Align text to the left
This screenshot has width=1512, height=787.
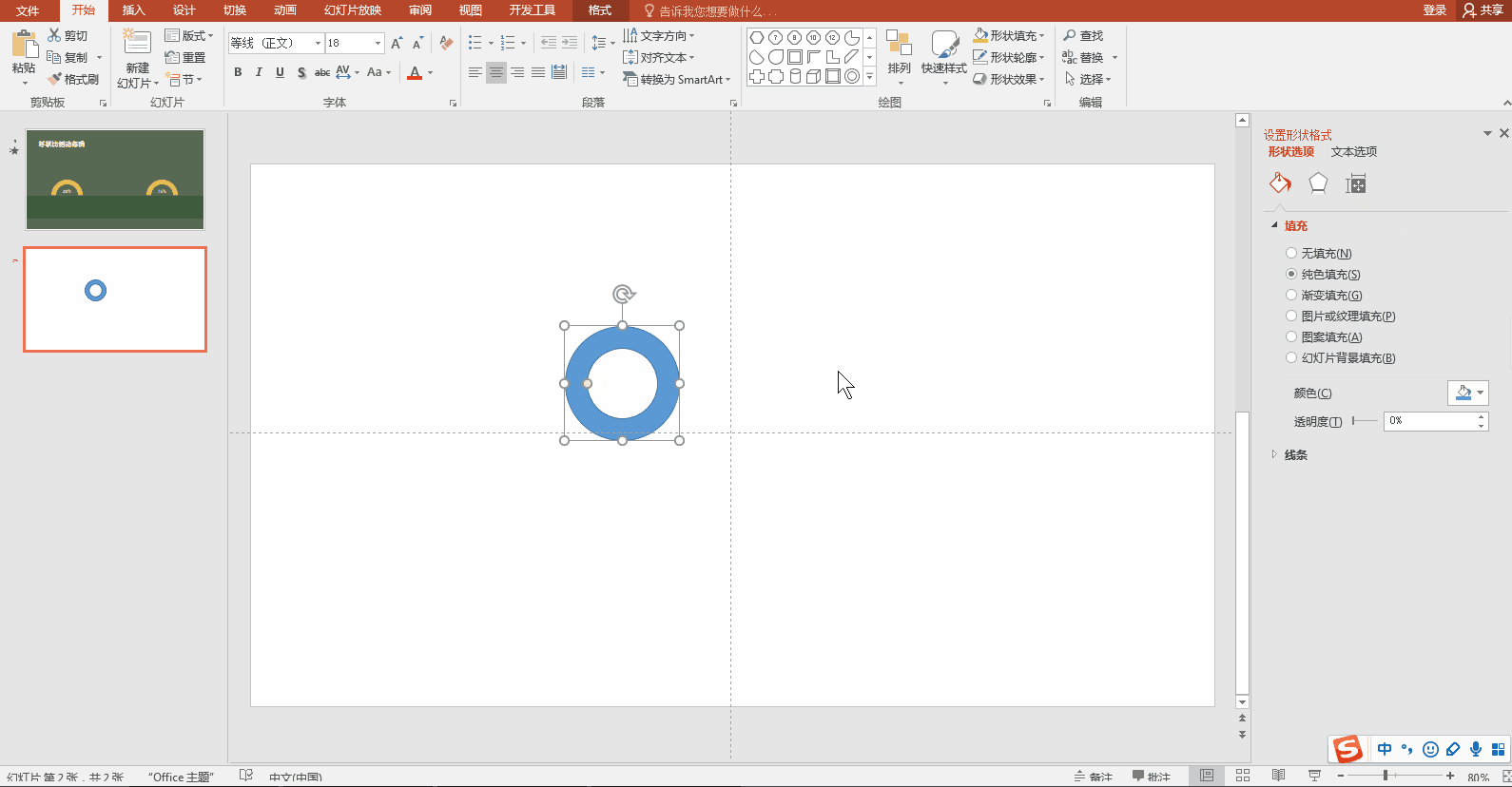(475, 72)
